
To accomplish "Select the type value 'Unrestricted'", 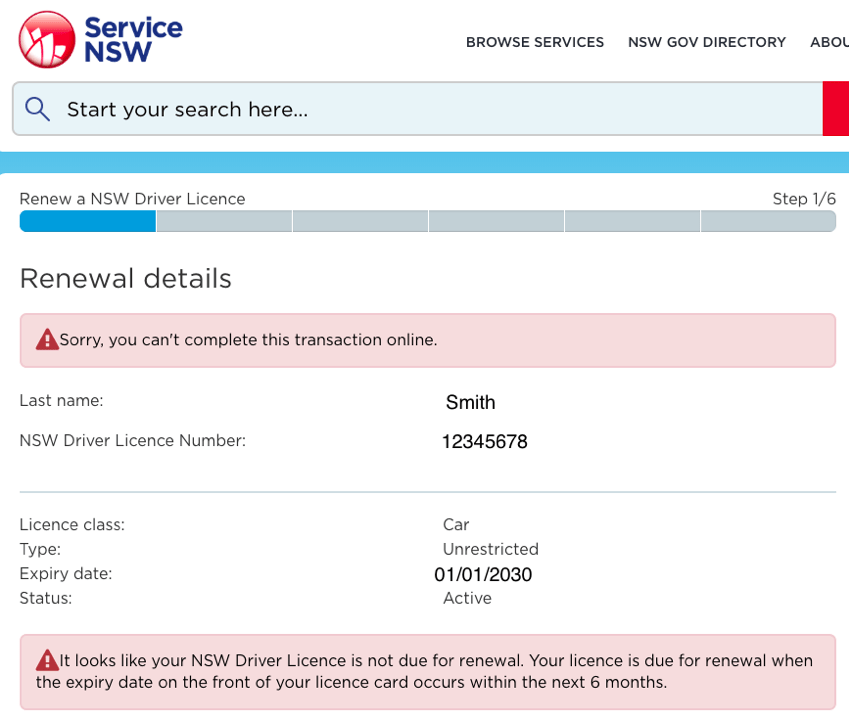I will [491, 549].
